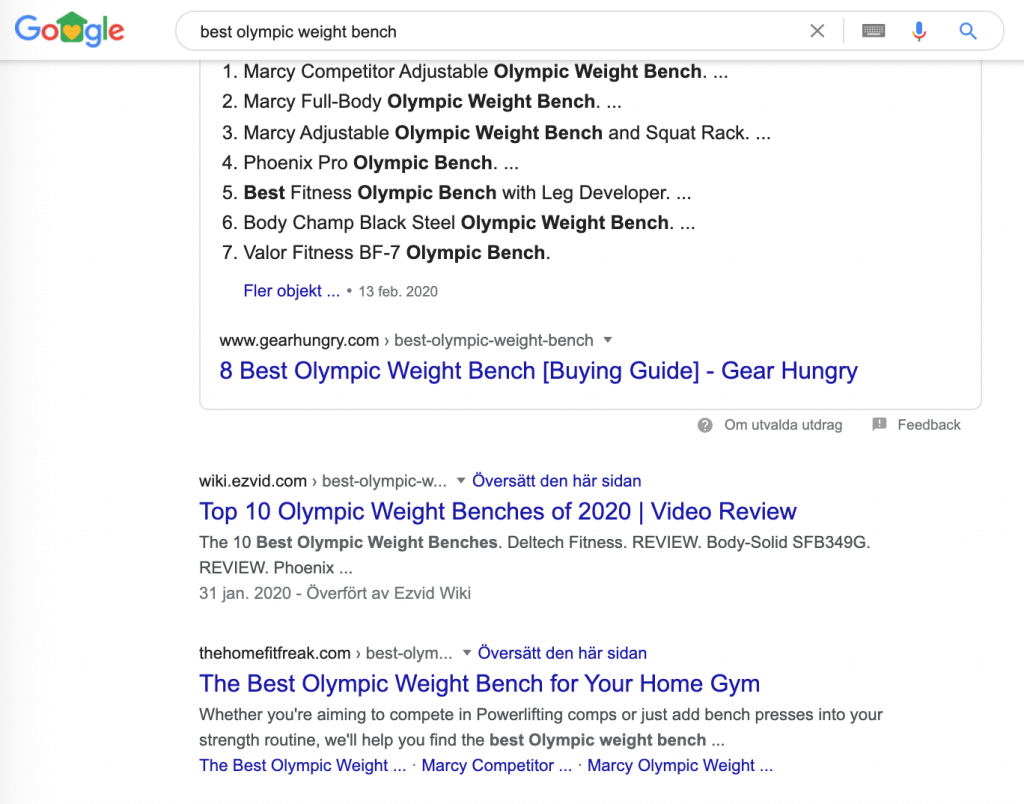Open Top 10 Olympic Weight Benches result
Screen dimensions: 1024x804
(x=498, y=511)
